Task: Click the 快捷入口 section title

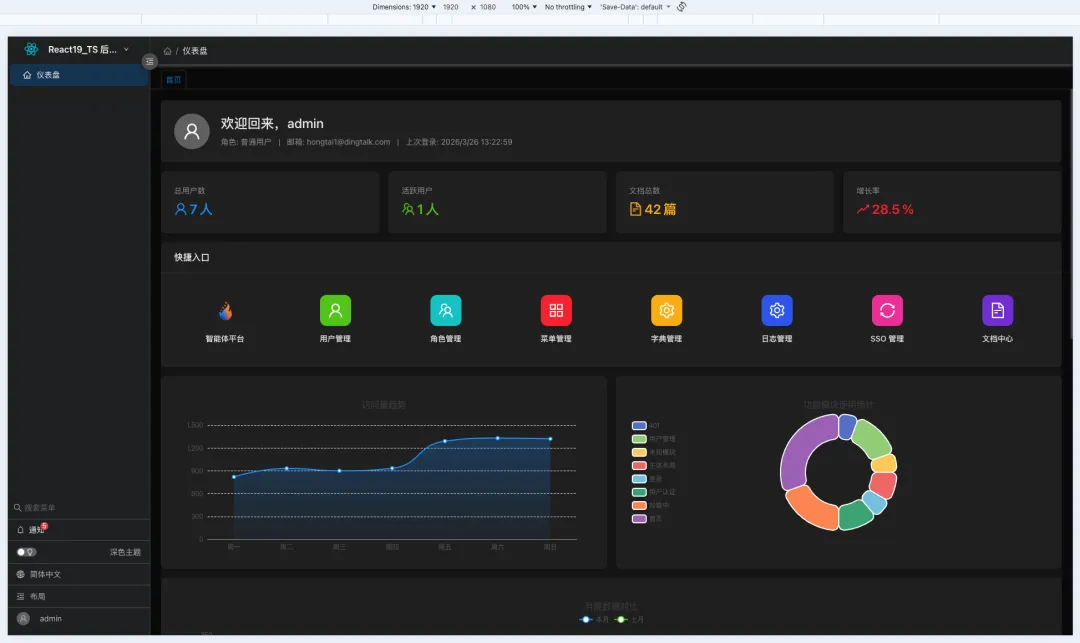Action: coord(191,257)
